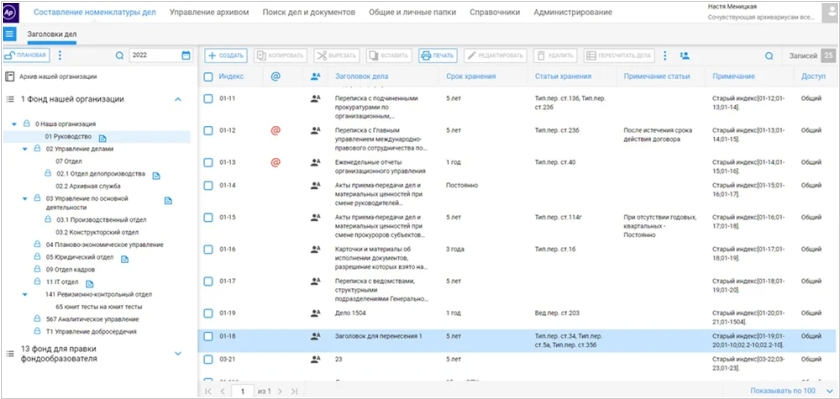Click the archive icon beside Архив нашей организации
This screenshot has height=399, width=840.
9,77
